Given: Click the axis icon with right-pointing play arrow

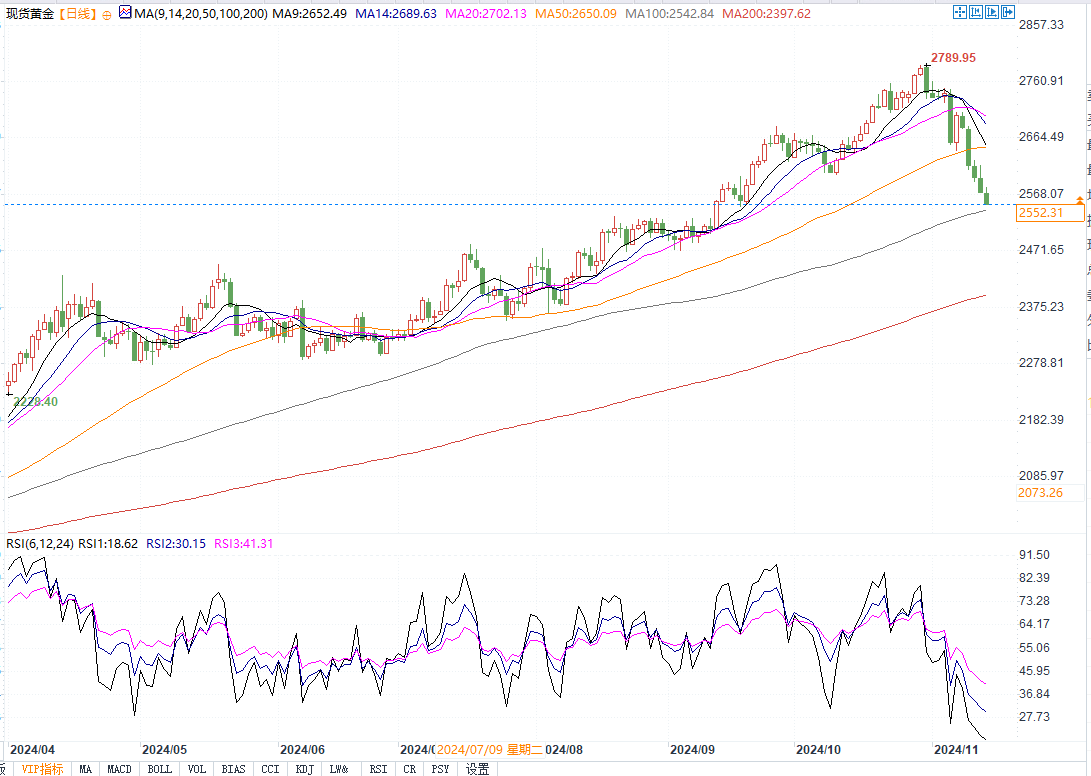Looking at the screenshot, I should click(990, 12).
